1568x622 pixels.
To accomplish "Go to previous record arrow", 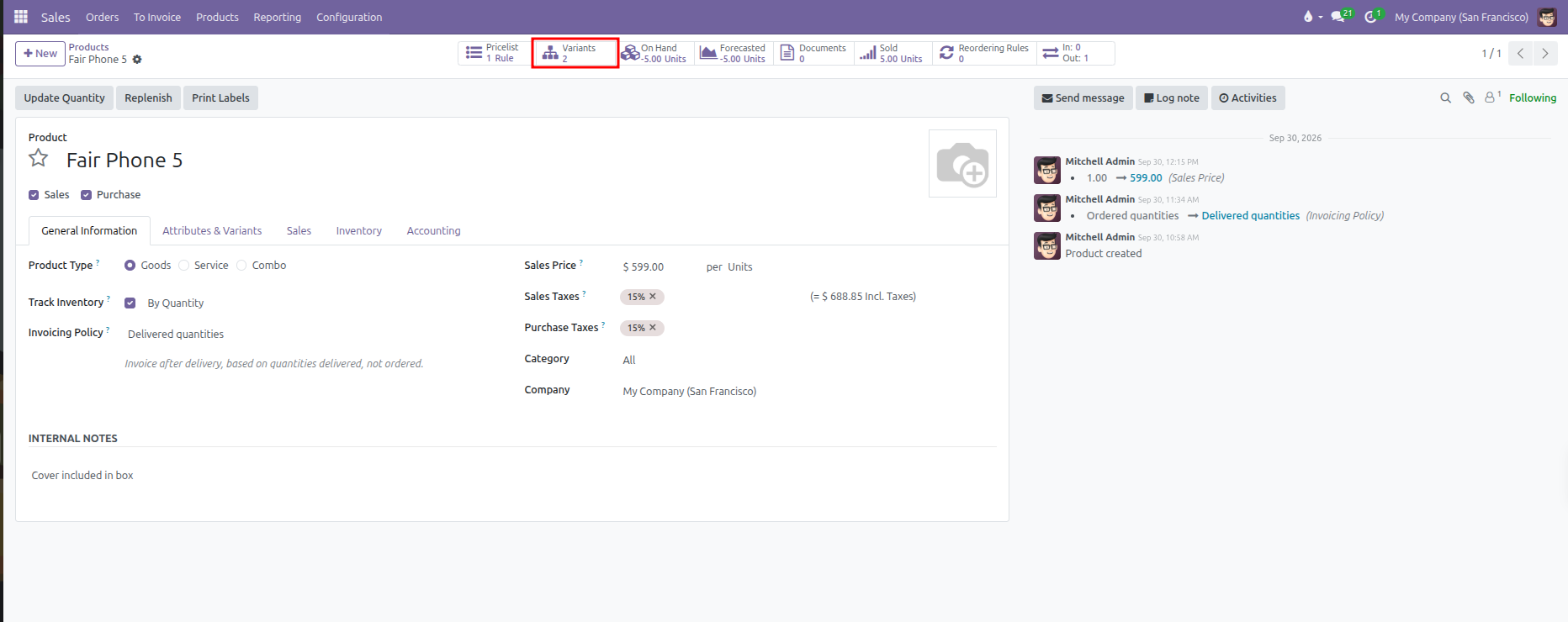I will 1520,54.
